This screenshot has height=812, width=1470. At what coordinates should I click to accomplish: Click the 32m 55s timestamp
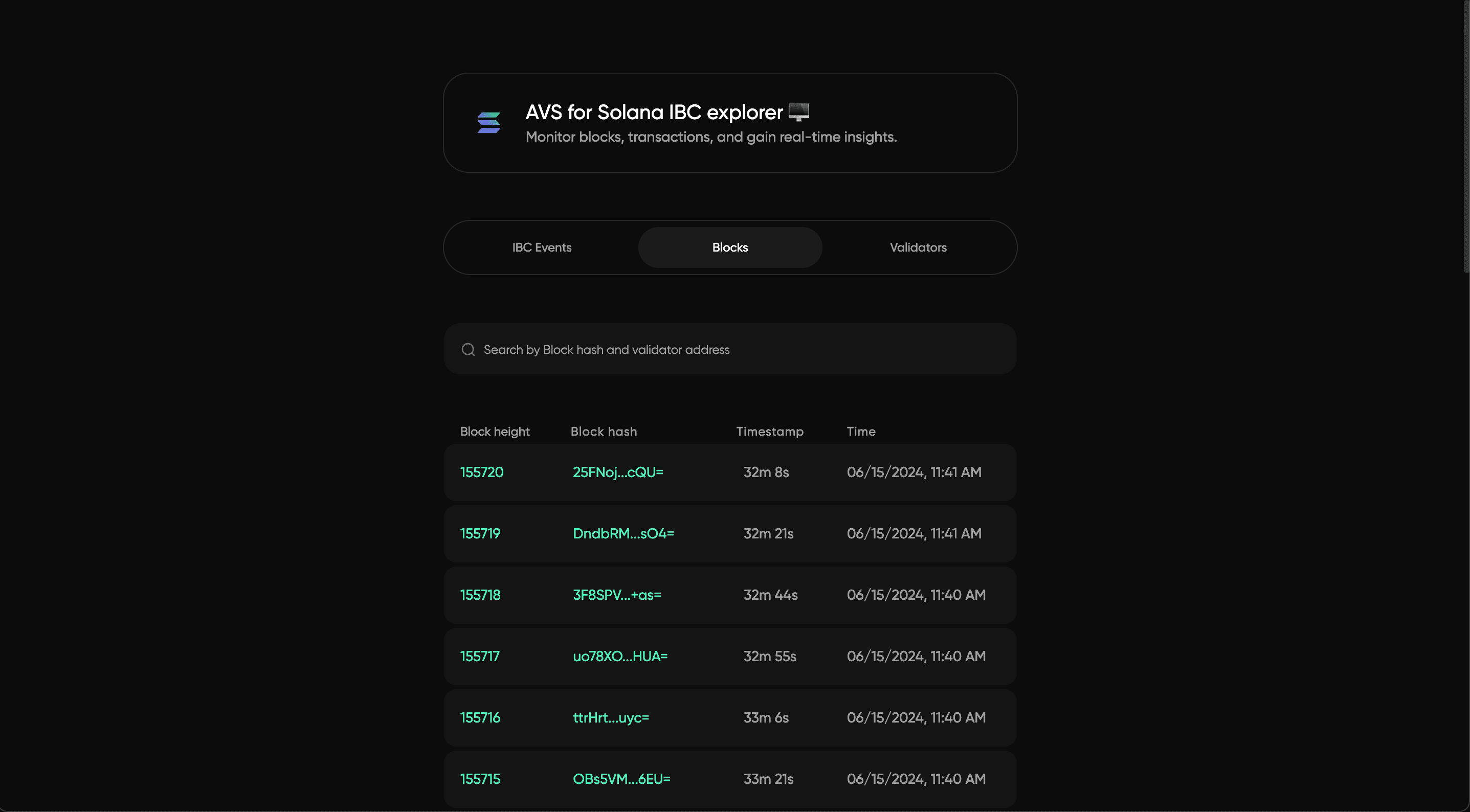tap(770, 656)
